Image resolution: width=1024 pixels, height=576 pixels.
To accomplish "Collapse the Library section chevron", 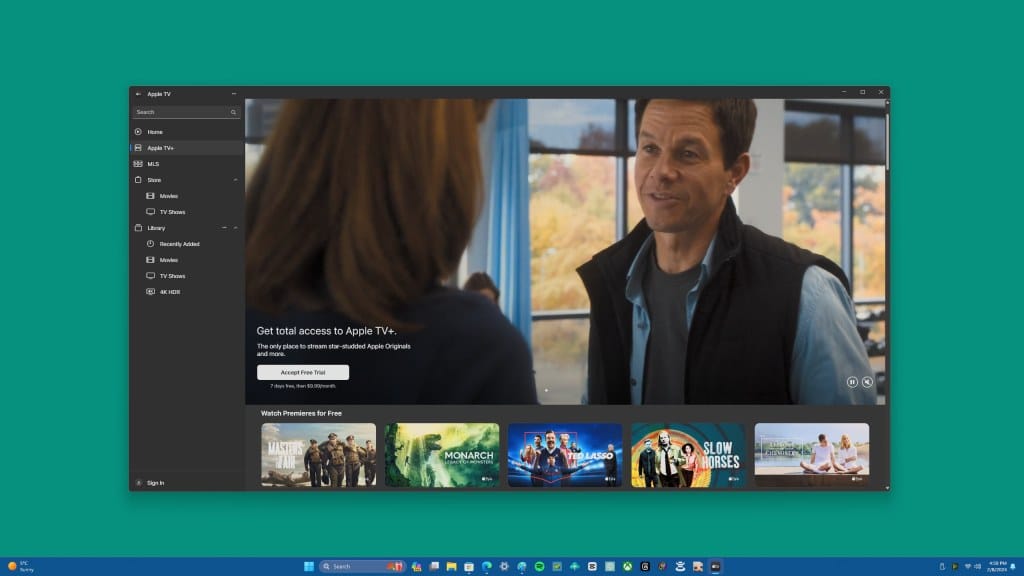I will (236, 228).
